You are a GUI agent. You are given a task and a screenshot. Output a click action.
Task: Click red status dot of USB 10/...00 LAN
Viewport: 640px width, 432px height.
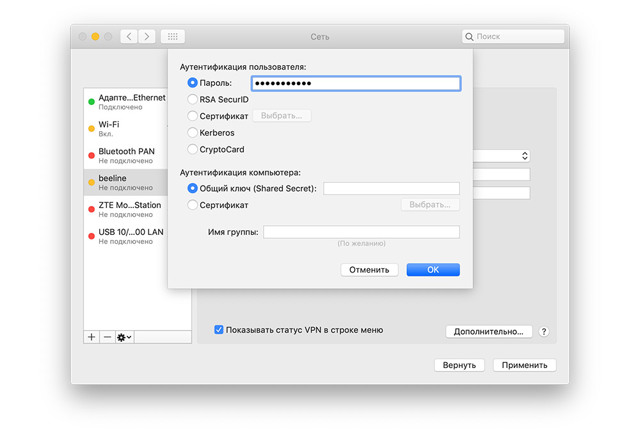(91, 236)
